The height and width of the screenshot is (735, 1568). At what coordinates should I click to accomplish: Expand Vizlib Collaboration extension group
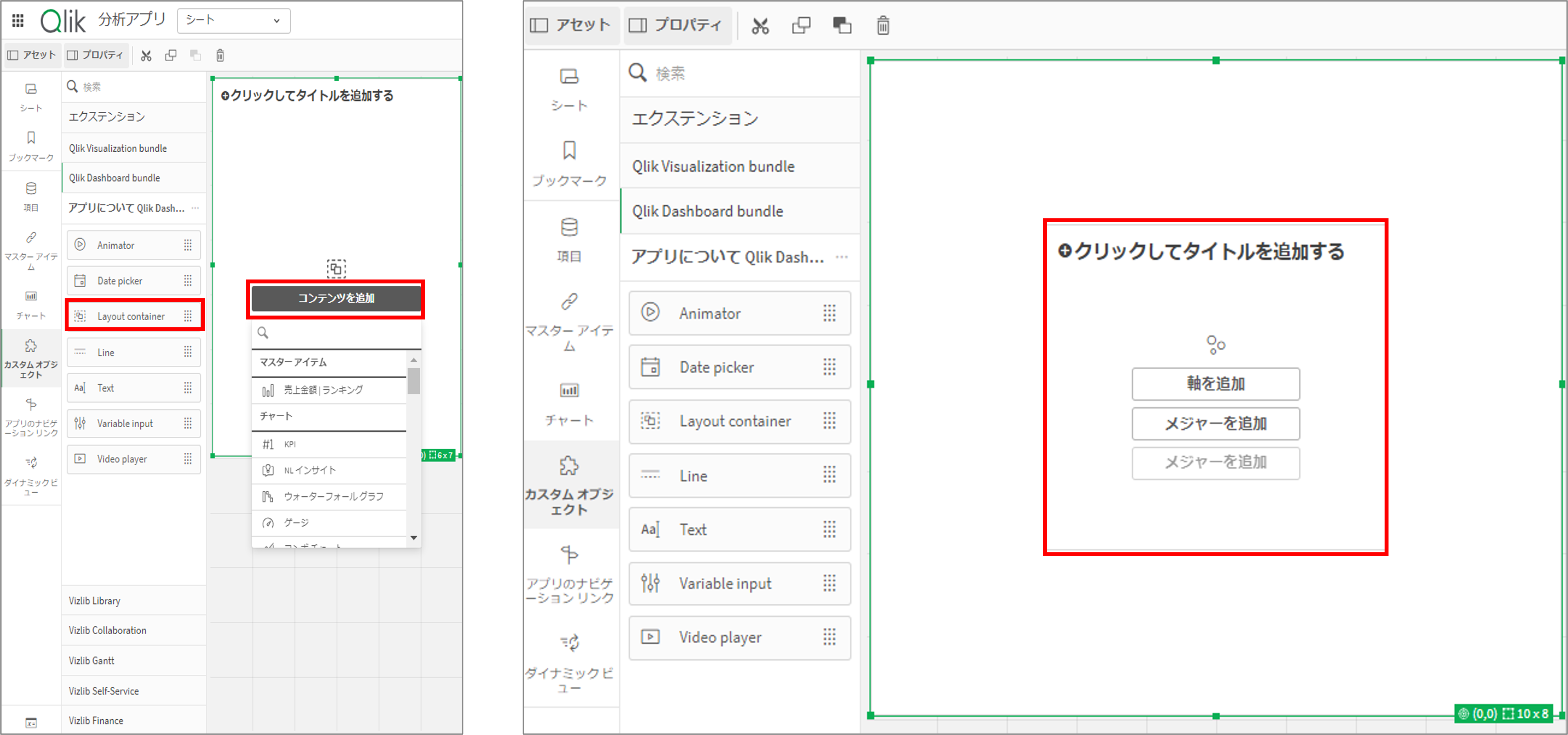pyautogui.click(x=134, y=630)
